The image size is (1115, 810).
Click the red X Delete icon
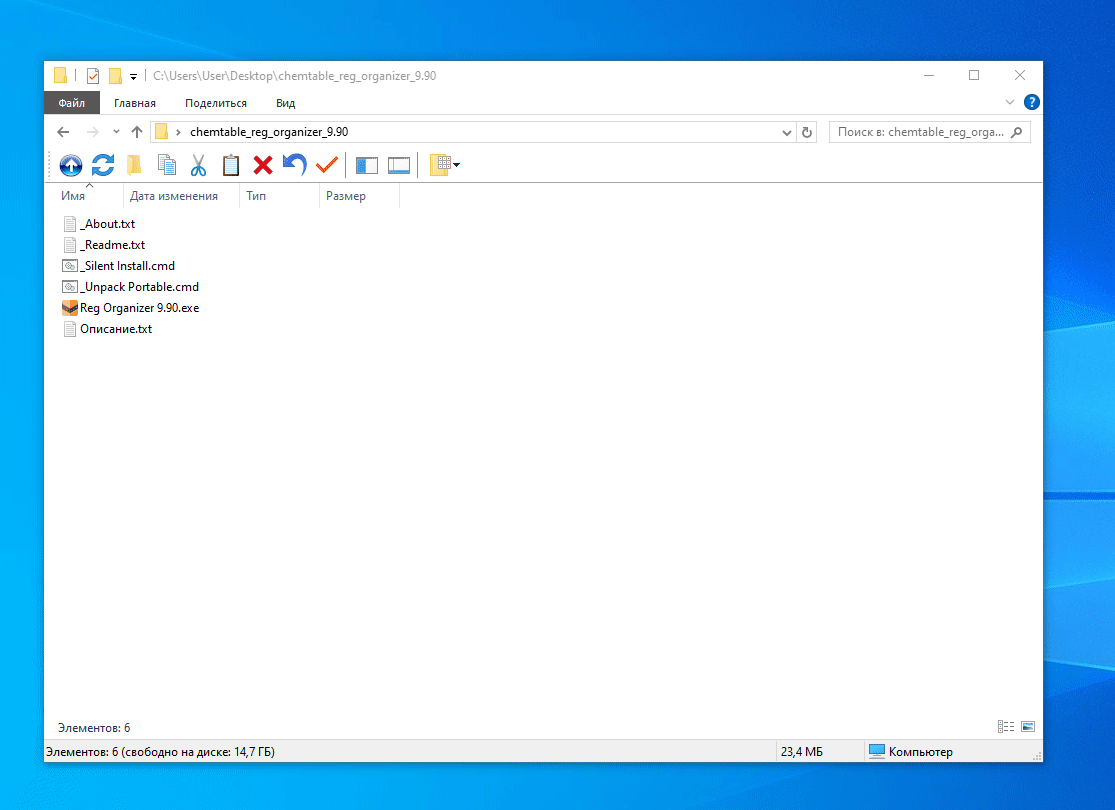263,165
